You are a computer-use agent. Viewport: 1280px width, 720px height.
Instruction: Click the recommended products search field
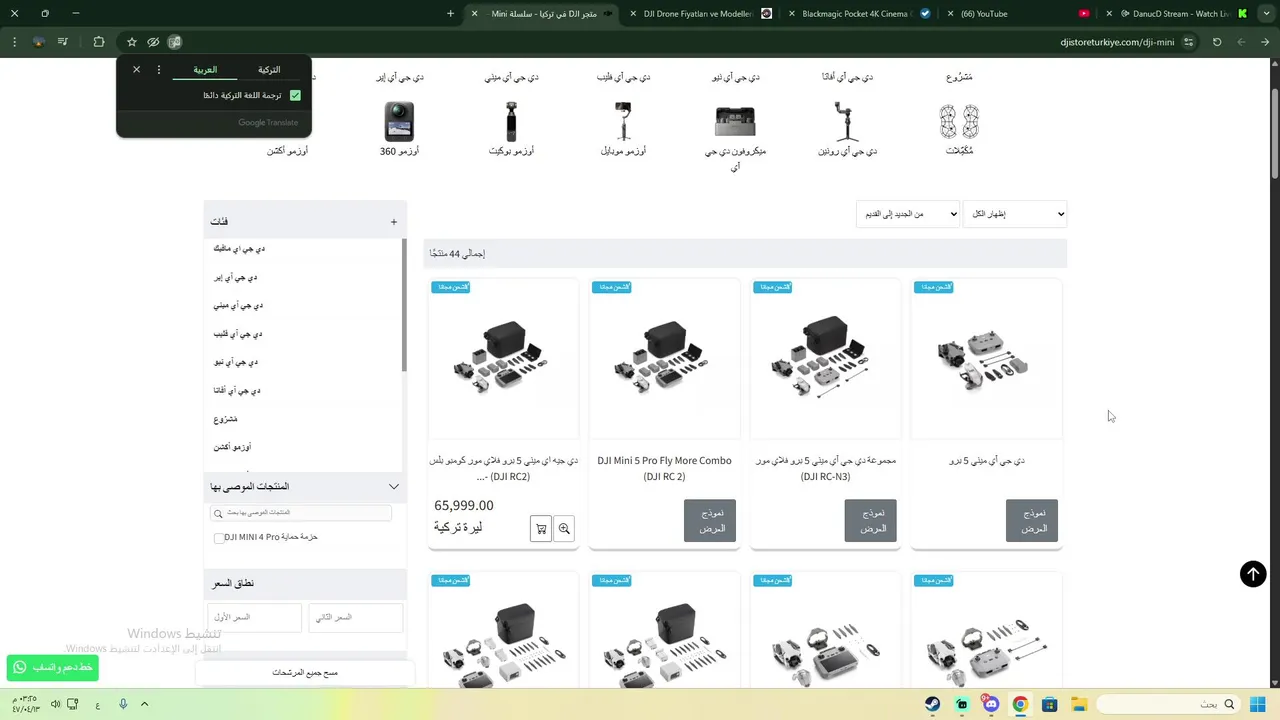click(301, 513)
